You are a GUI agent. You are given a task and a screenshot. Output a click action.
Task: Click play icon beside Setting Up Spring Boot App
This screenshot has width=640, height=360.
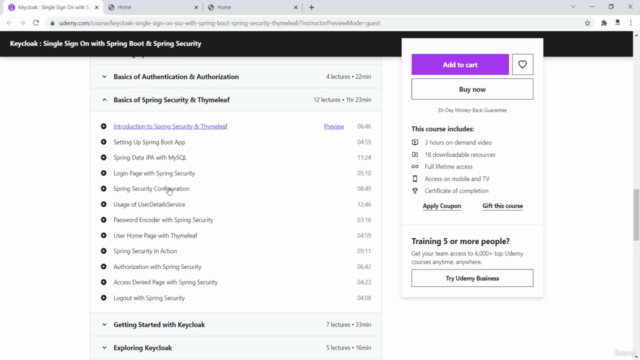(104, 142)
